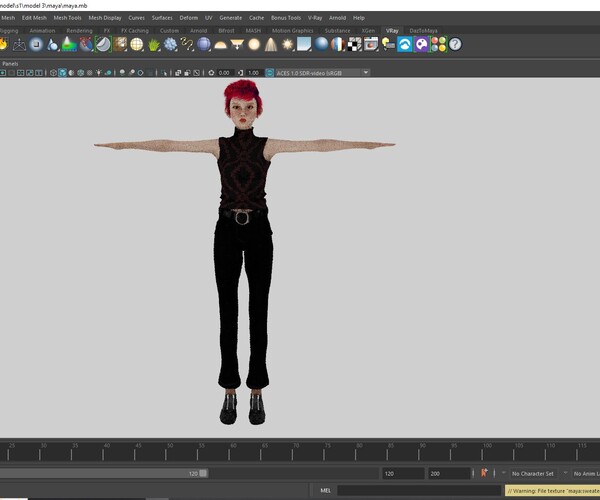Screen dimensions: 600x500
Task: Click the glowing white sphere shelf icon
Action: [x=36, y=44]
